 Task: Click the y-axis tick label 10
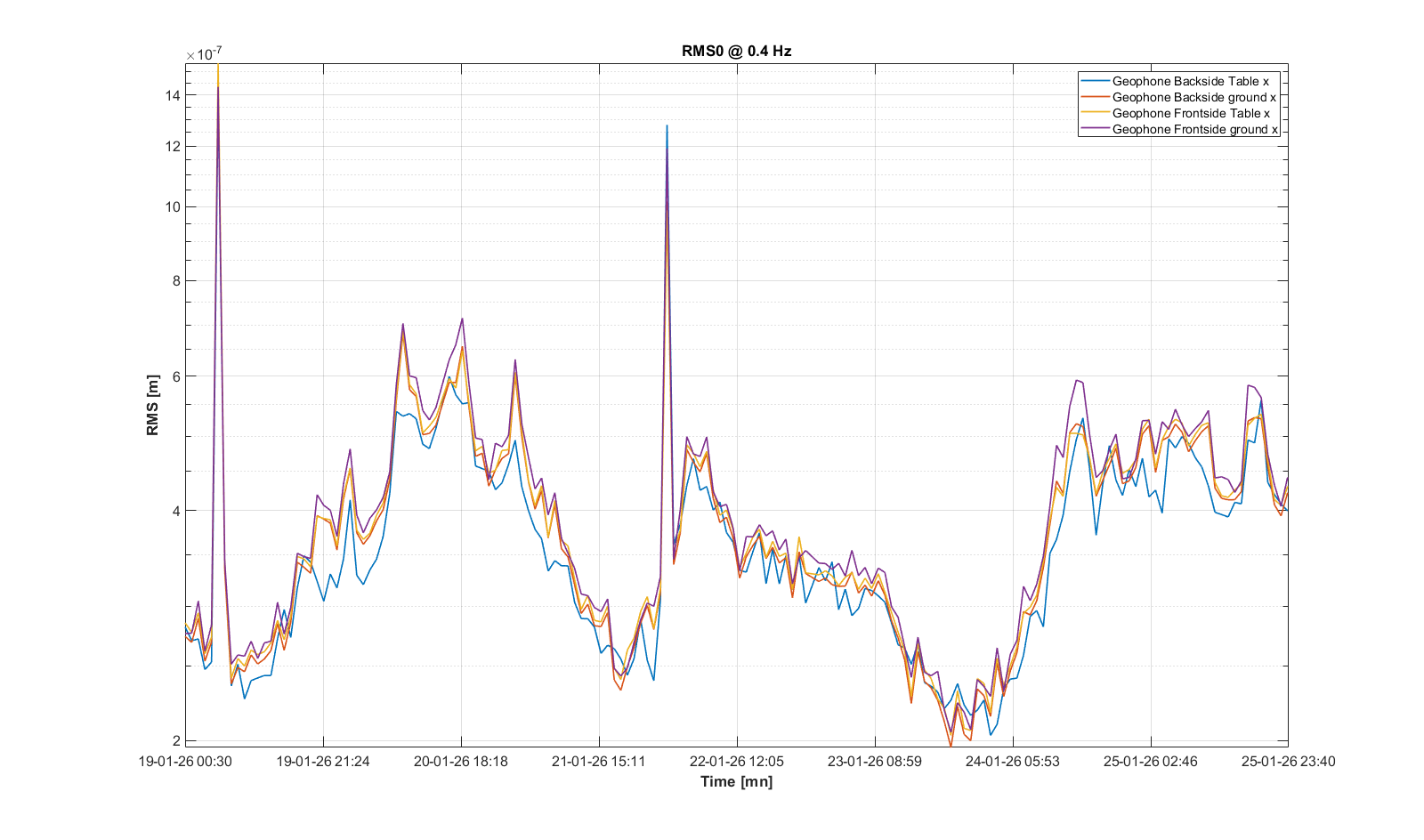coord(173,206)
